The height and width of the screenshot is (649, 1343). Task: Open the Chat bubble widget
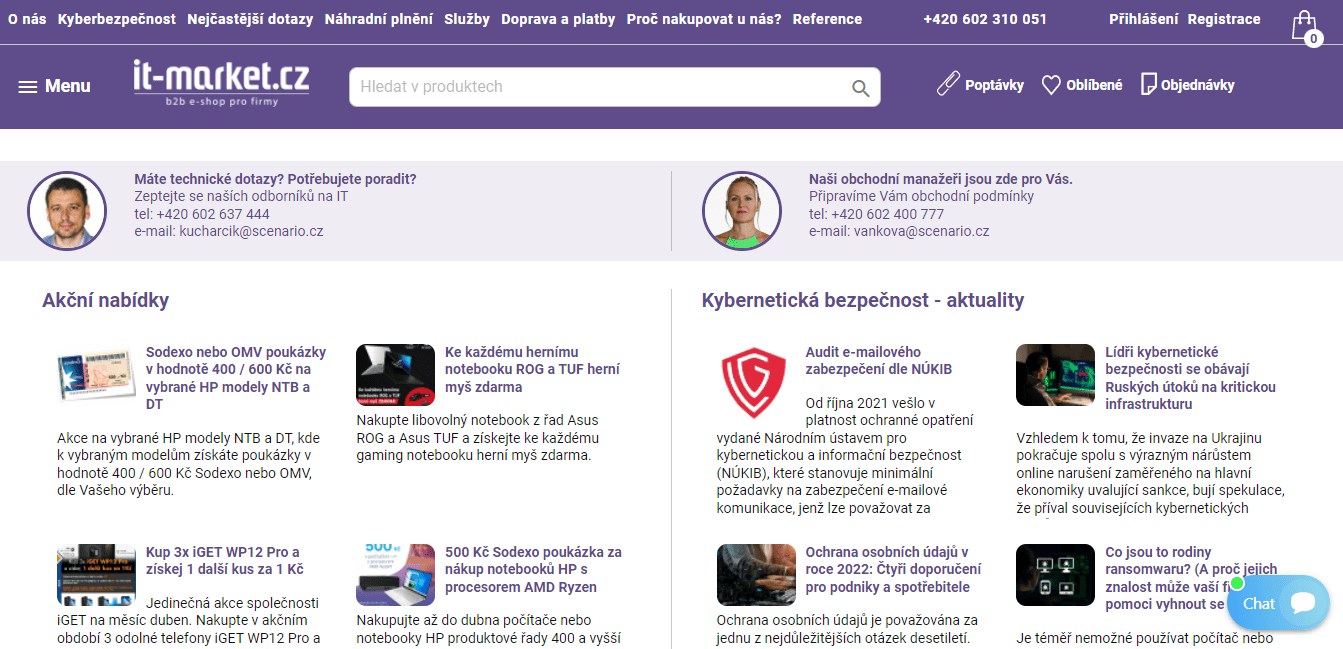coord(1277,603)
